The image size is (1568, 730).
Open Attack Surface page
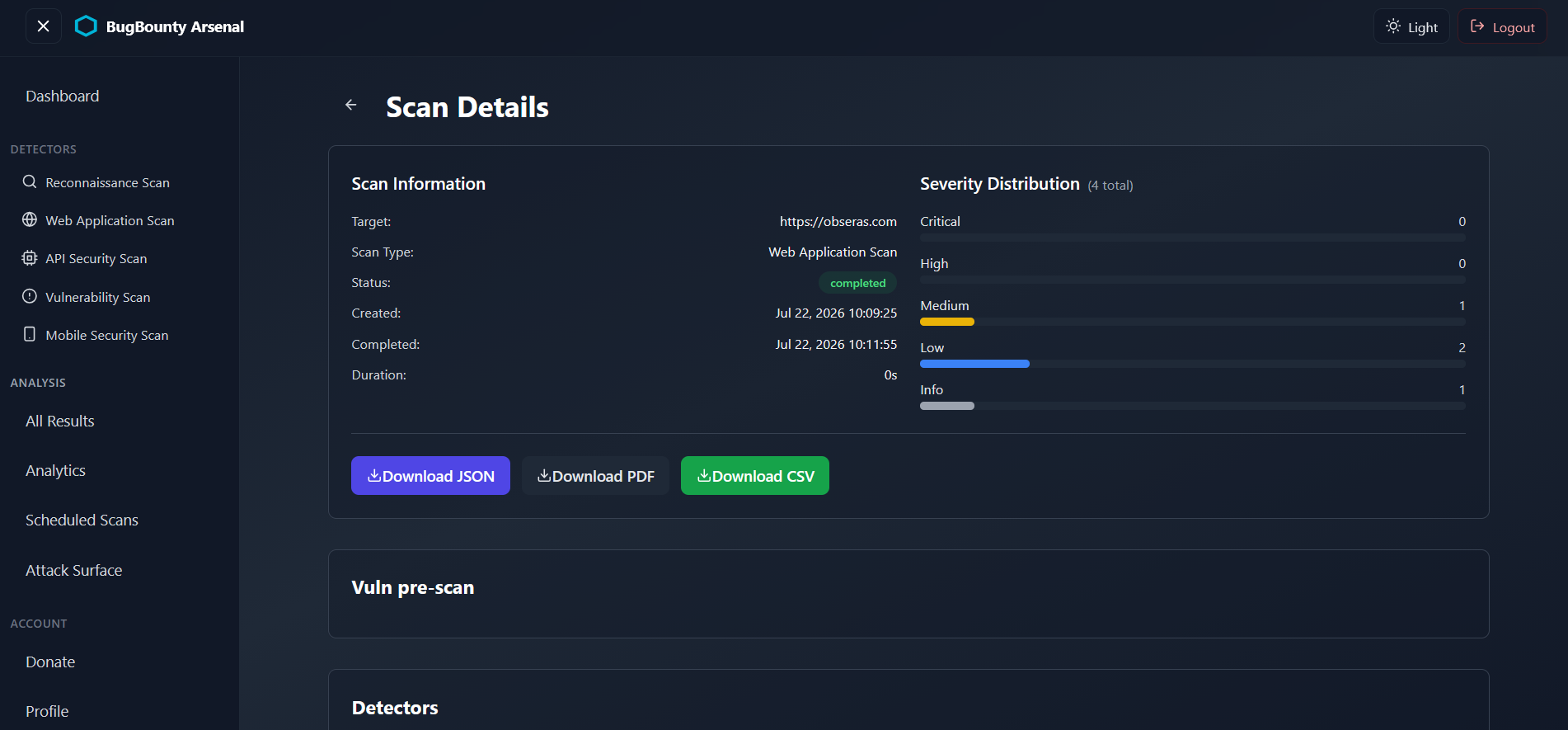click(x=74, y=571)
